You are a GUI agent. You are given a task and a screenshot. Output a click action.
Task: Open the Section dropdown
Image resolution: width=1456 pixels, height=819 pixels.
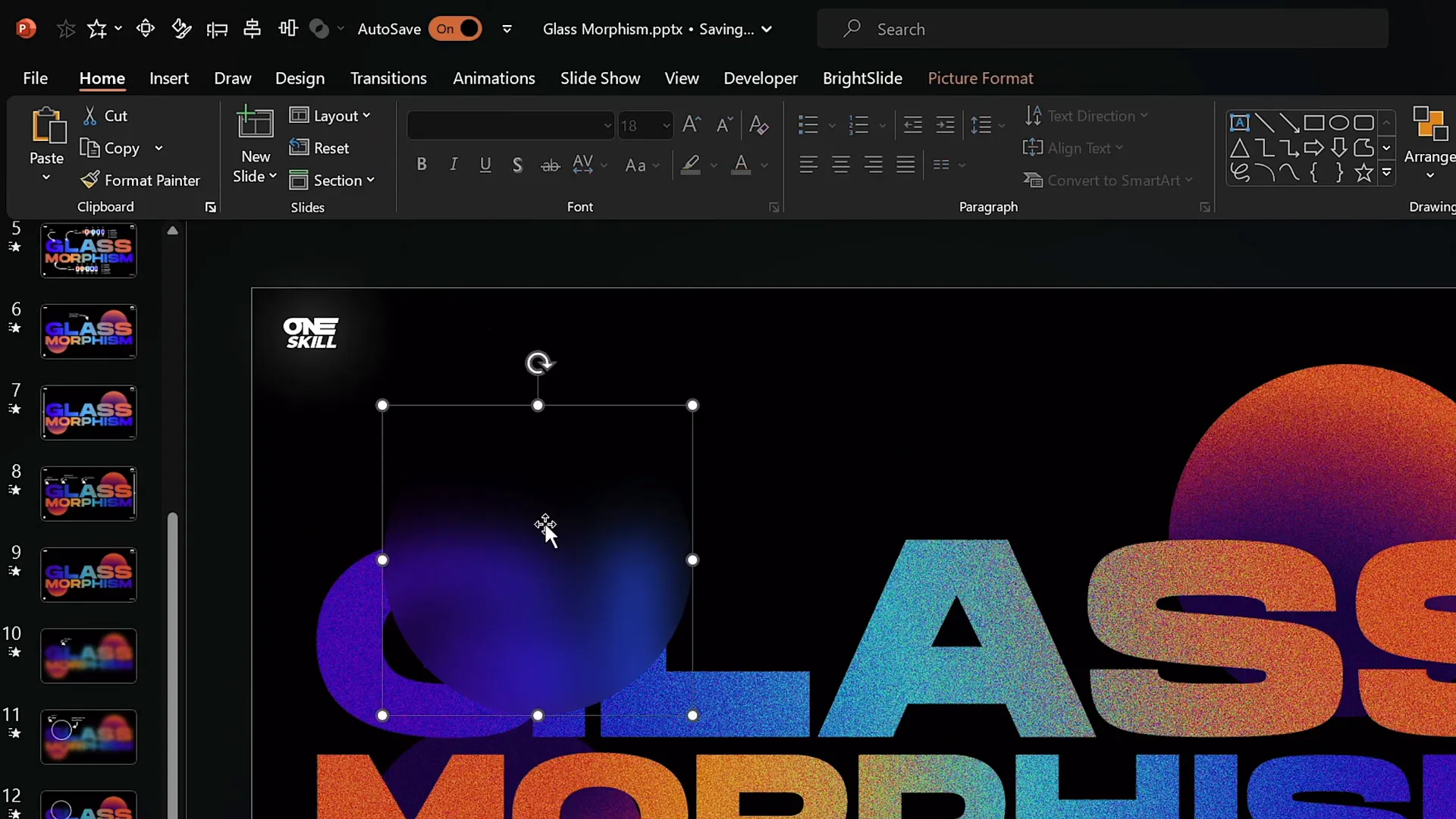[x=332, y=180]
